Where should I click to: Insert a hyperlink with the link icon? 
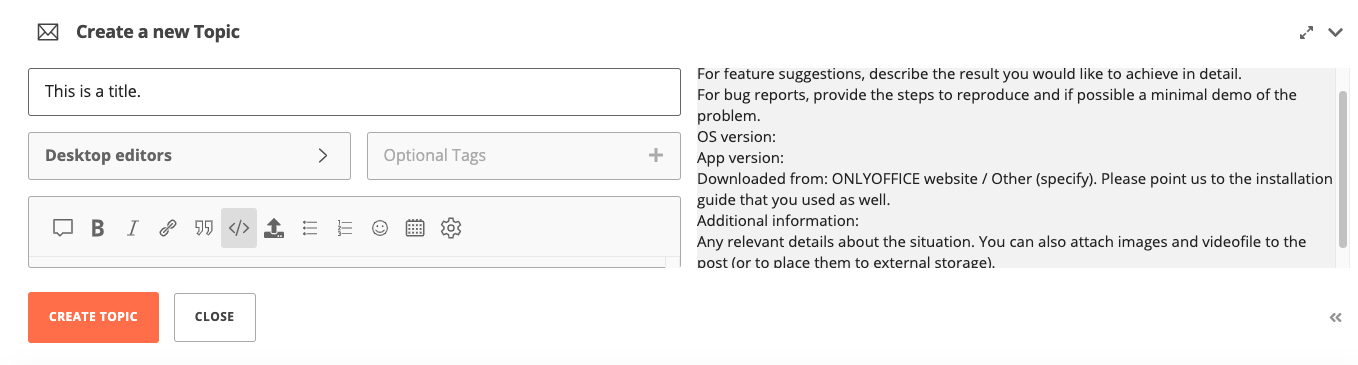168,228
